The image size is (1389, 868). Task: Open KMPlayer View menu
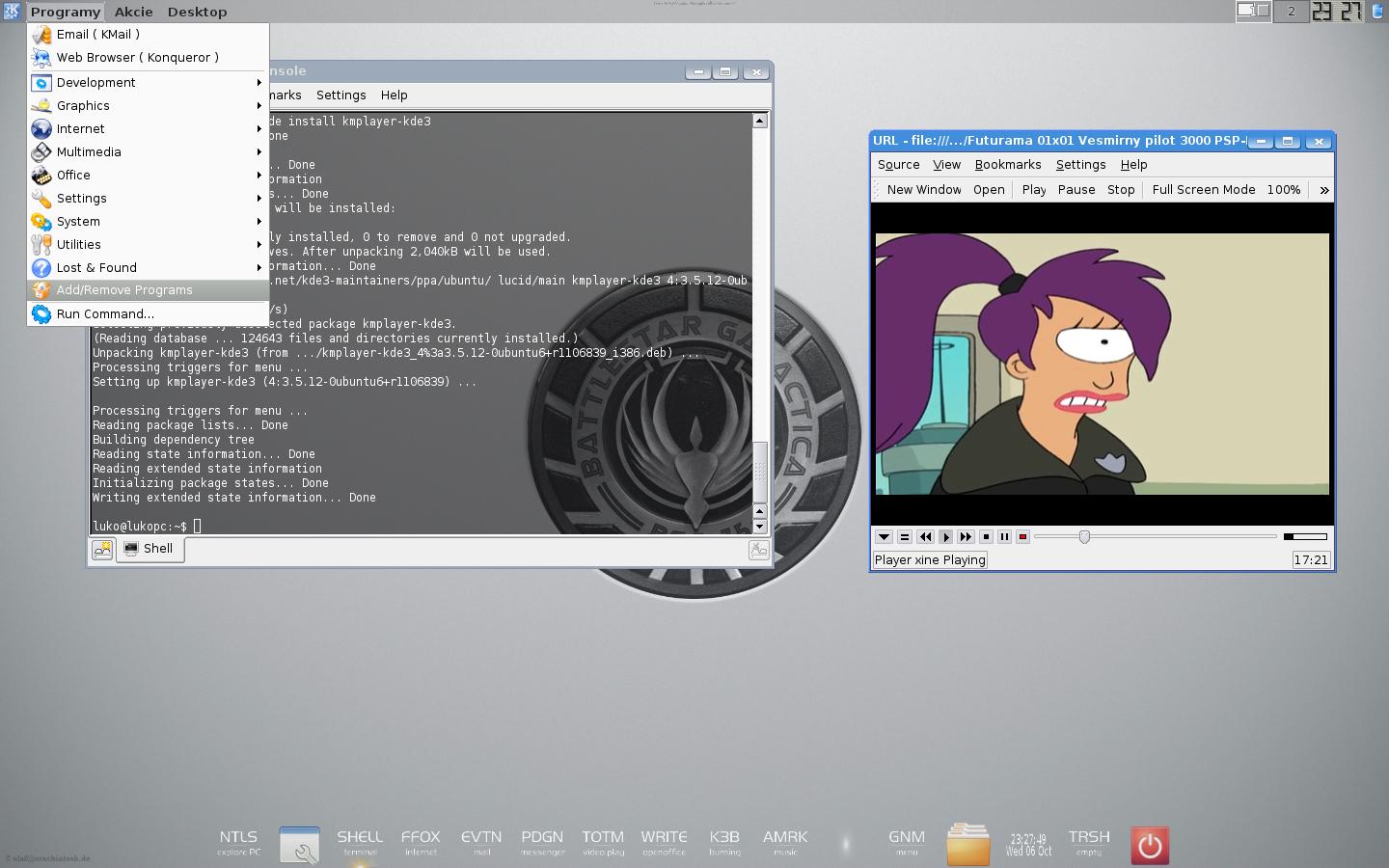click(x=946, y=165)
